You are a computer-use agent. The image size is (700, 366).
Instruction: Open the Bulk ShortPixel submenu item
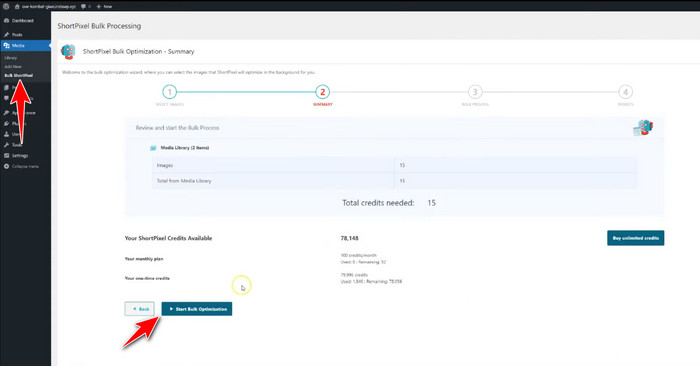[x=19, y=75]
